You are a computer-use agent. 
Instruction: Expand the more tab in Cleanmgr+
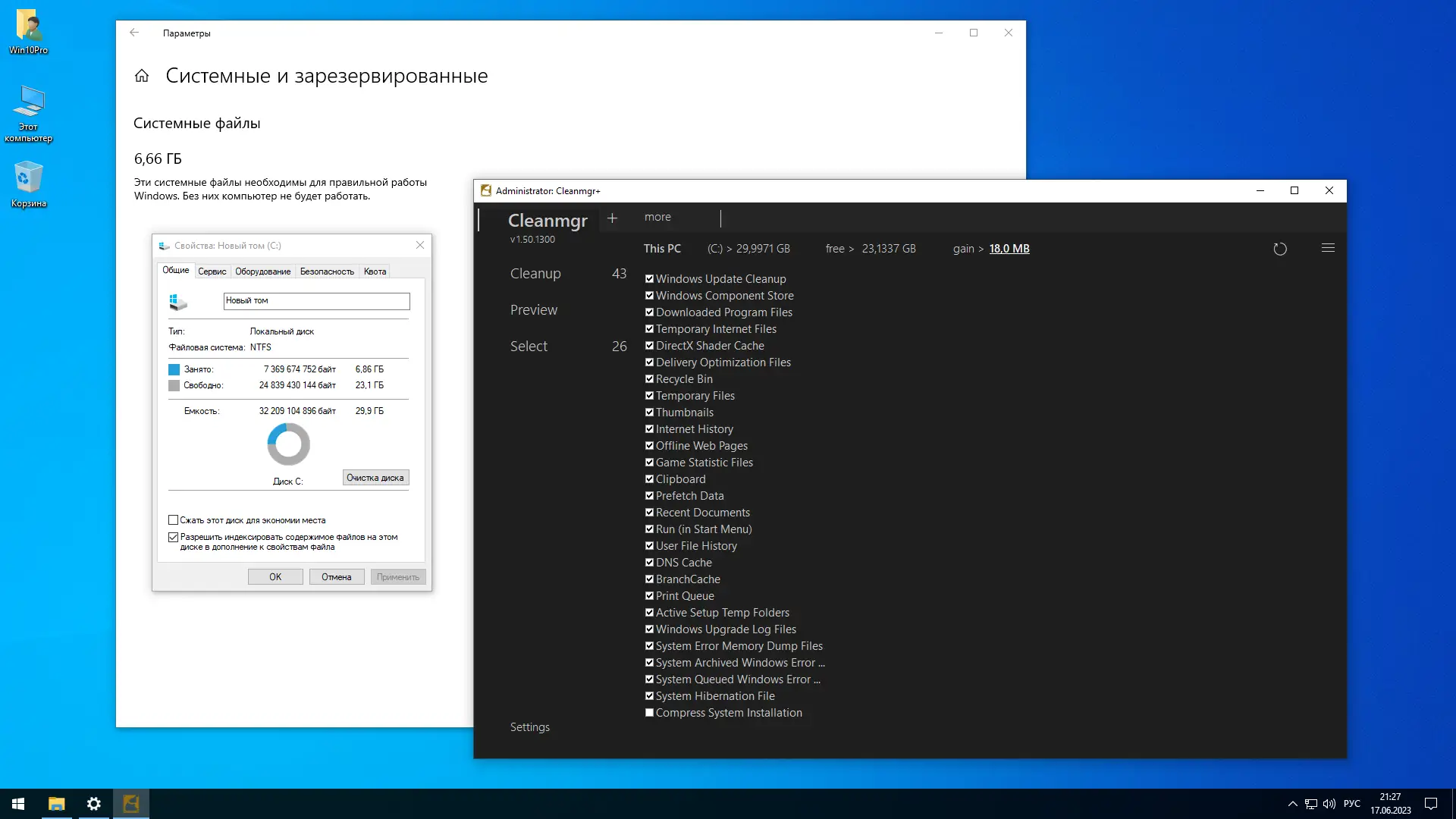[x=657, y=217]
